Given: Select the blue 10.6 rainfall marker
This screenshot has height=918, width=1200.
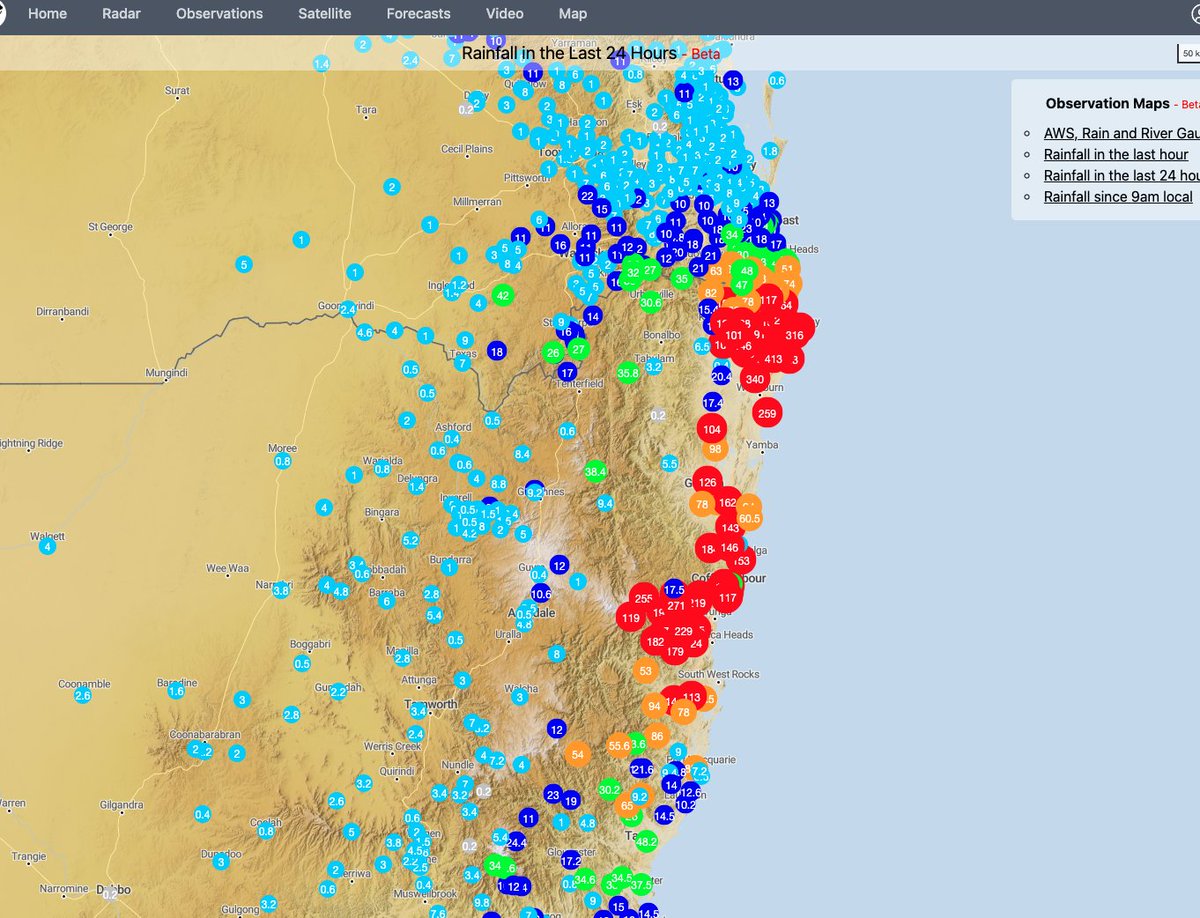Looking at the screenshot, I should click(541, 594).
